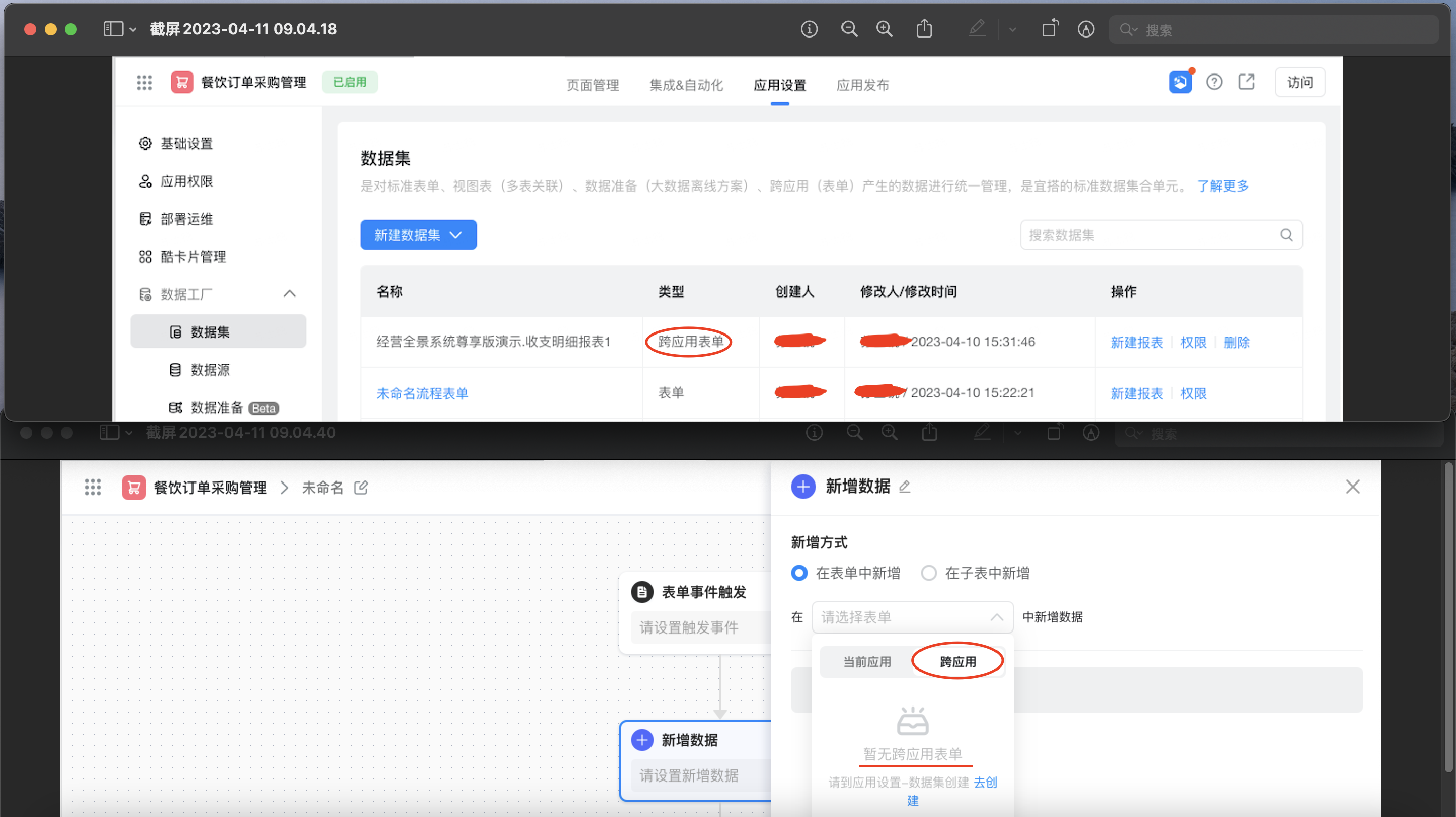
Task: Show image info in front Preview window
Action: [809, 29]
